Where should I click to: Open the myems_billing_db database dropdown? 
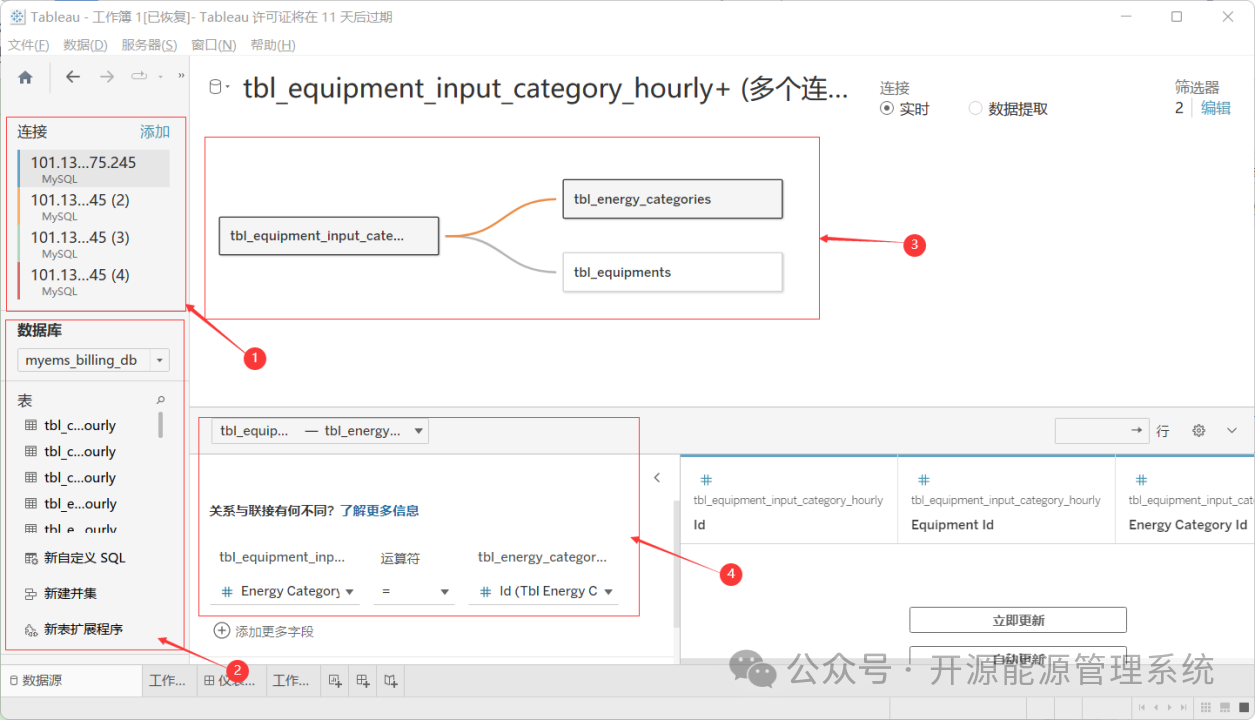pyautogui.click(x=93, y=360)
